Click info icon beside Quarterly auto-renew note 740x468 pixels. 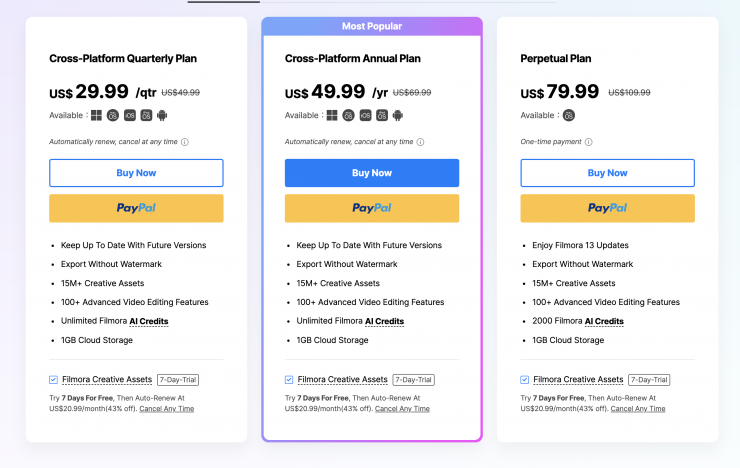tap(185, 142)
